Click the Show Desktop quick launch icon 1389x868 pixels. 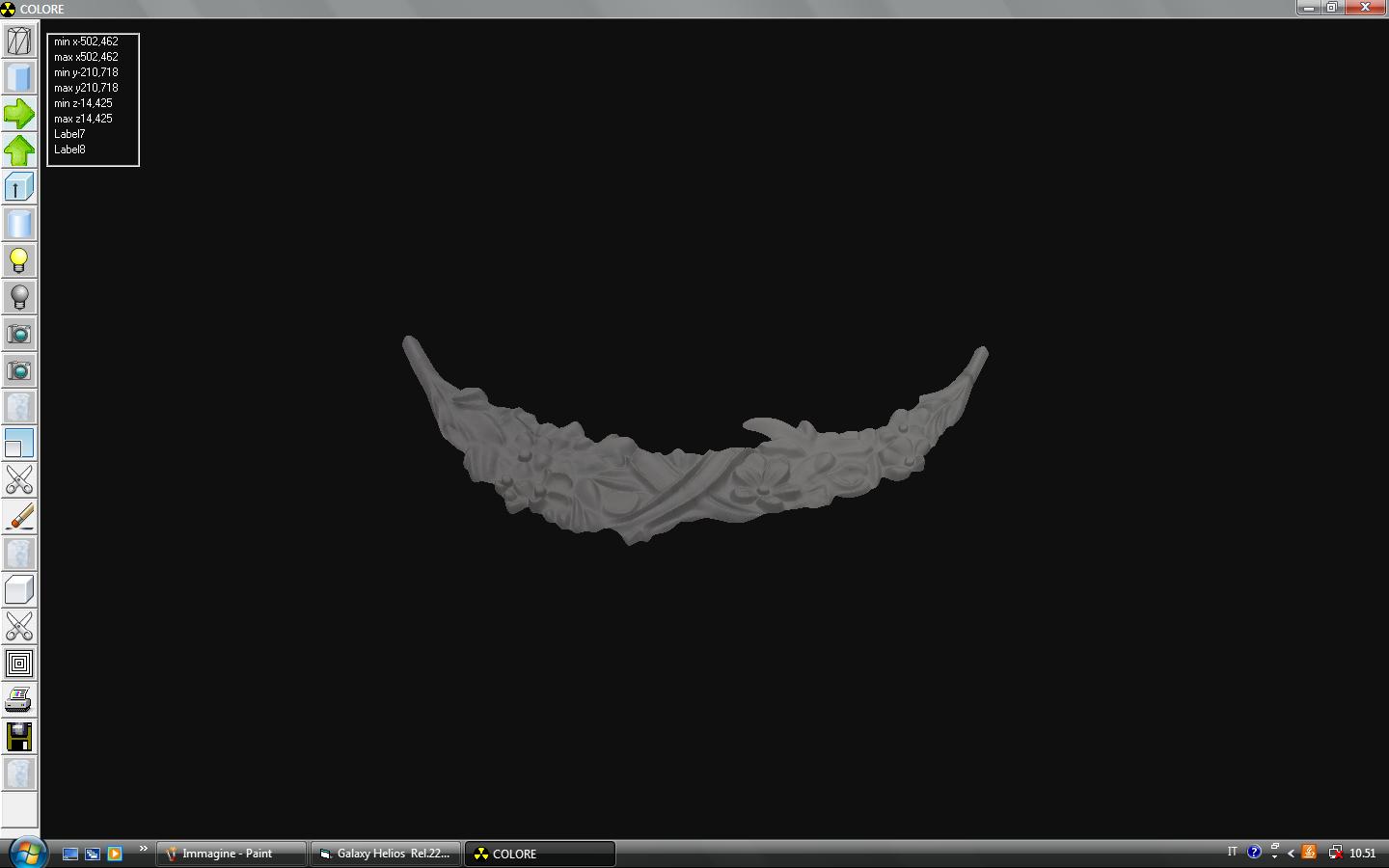pyautogui.click(x=70, y=854)
